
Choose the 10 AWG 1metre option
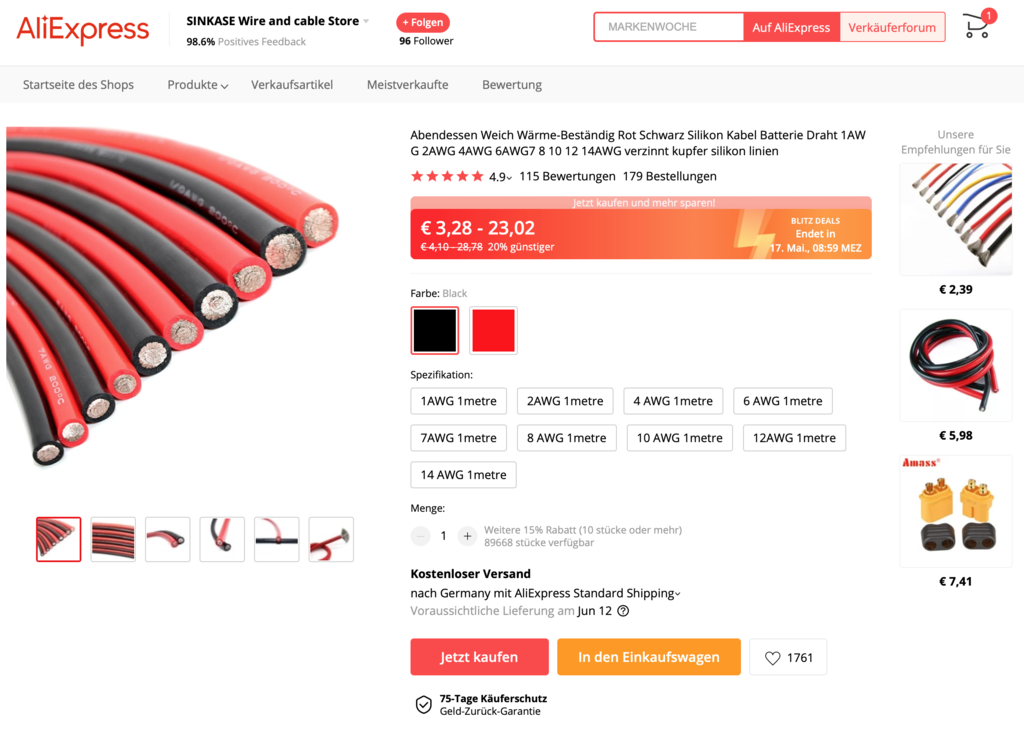click(x=680, y=438)
